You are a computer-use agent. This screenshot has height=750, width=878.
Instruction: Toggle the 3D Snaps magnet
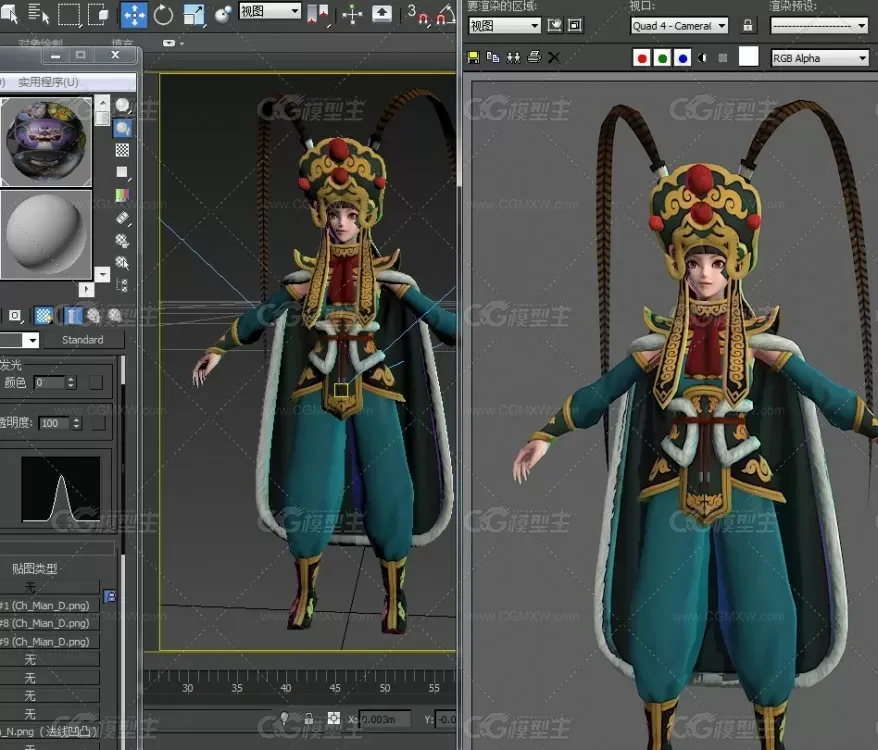pos(417,14)
